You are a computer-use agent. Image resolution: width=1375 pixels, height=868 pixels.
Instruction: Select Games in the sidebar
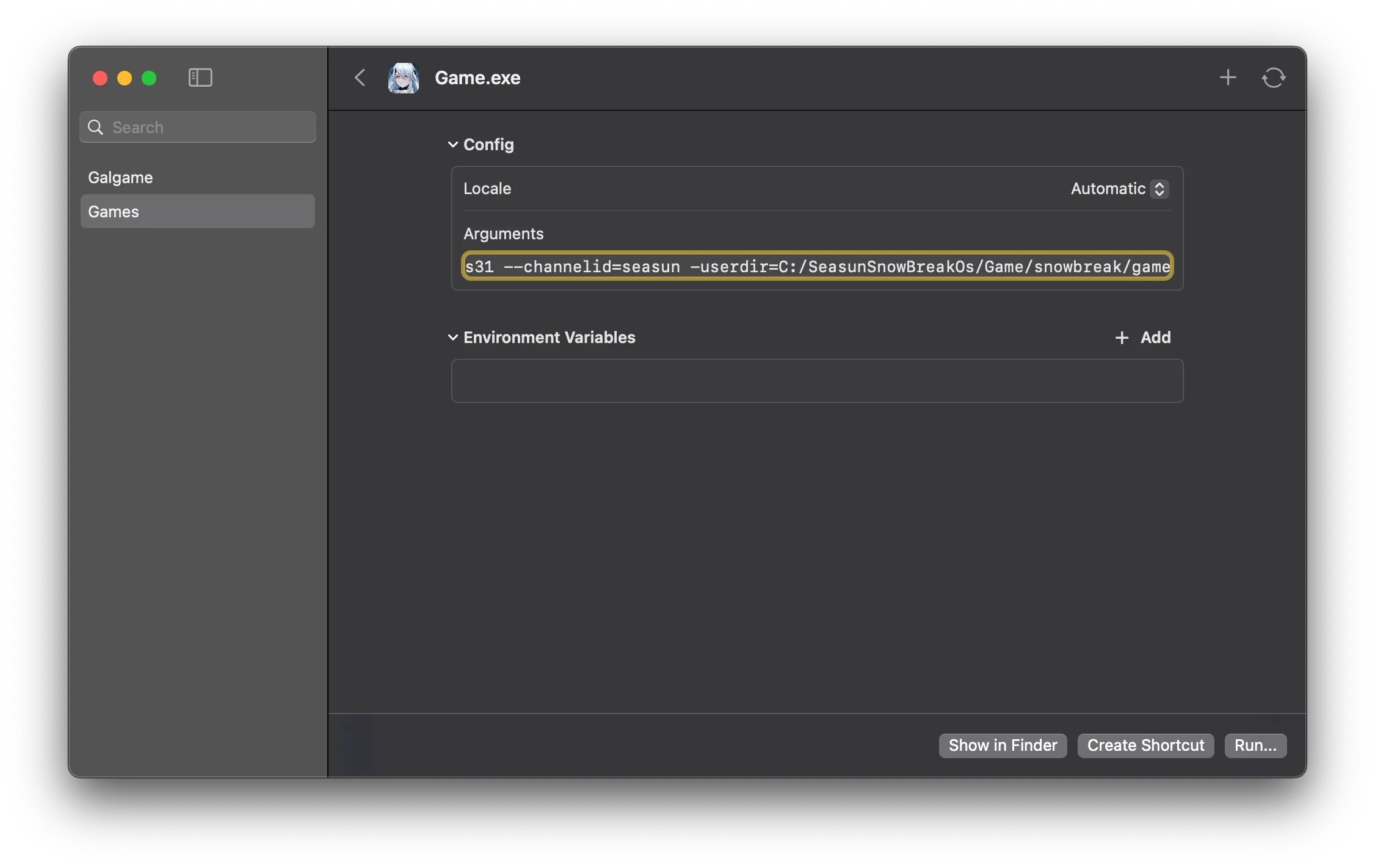(197, 211)
